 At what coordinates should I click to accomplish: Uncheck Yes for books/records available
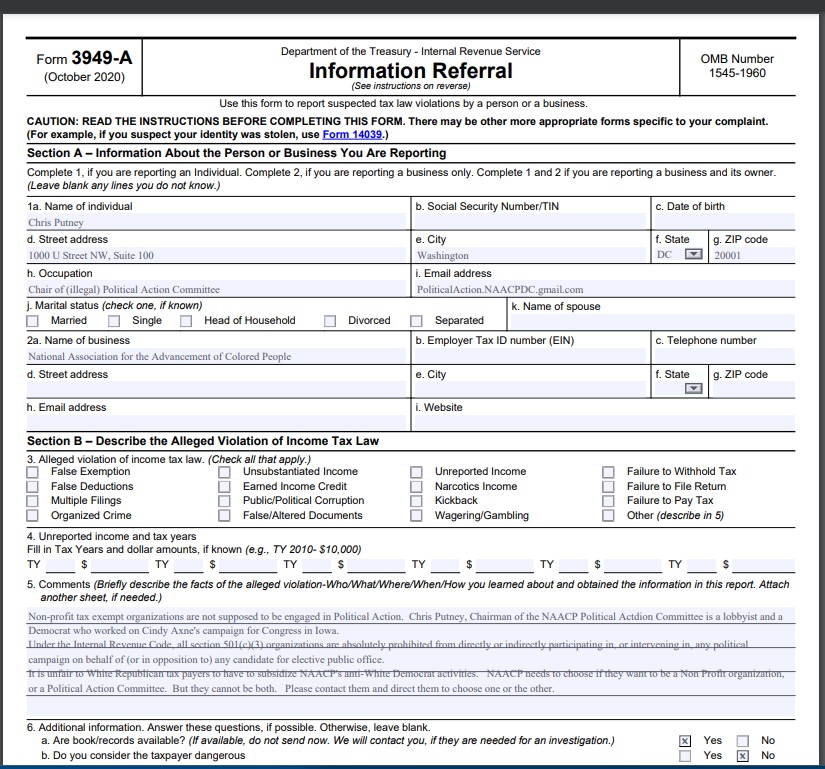click(685, 741)
